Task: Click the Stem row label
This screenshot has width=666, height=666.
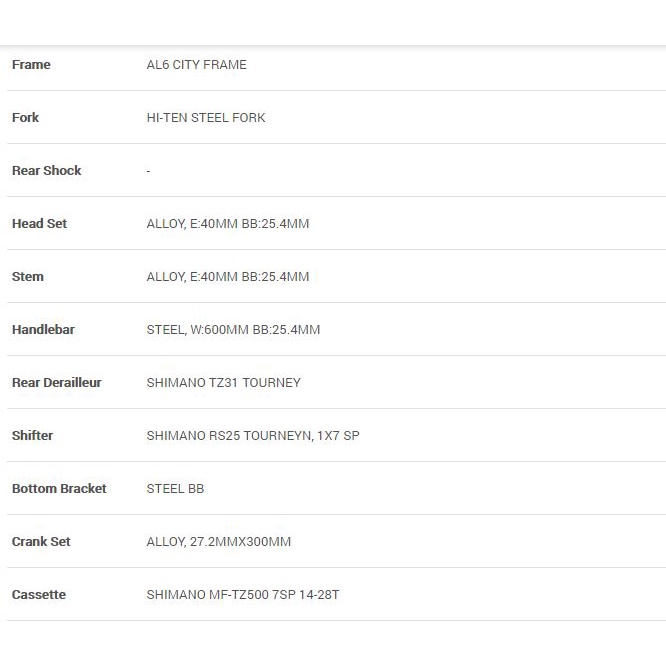Action: tap(28, 277)
